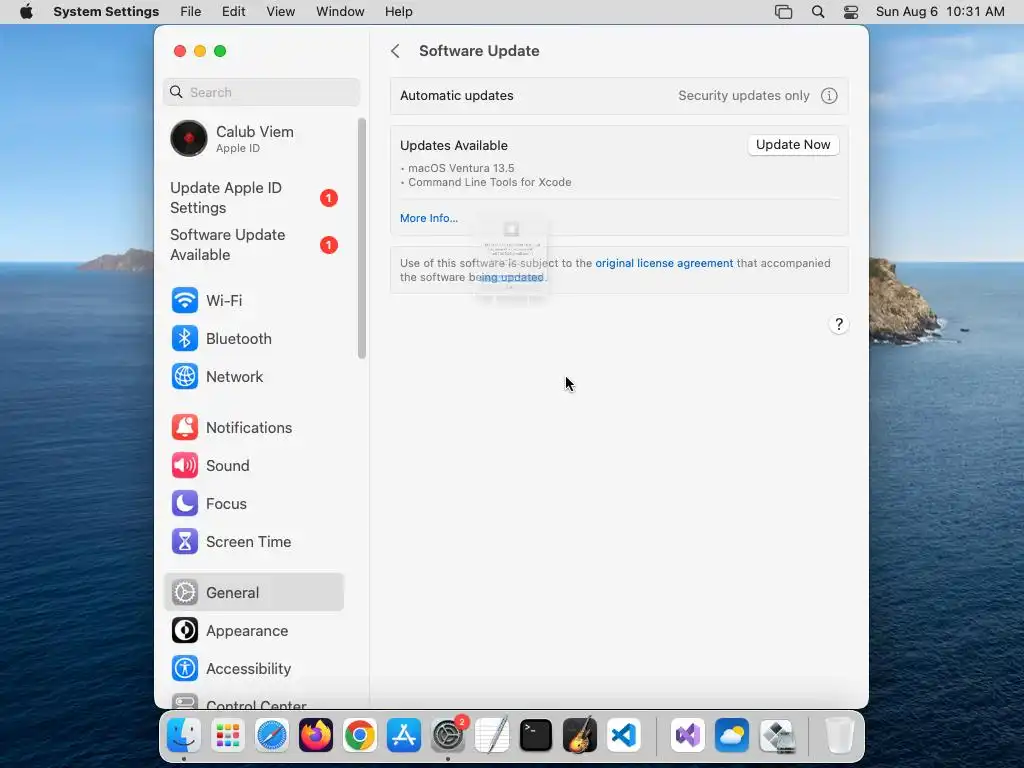
Task: Open the help question mark button
Action: [x=839, y=324]
